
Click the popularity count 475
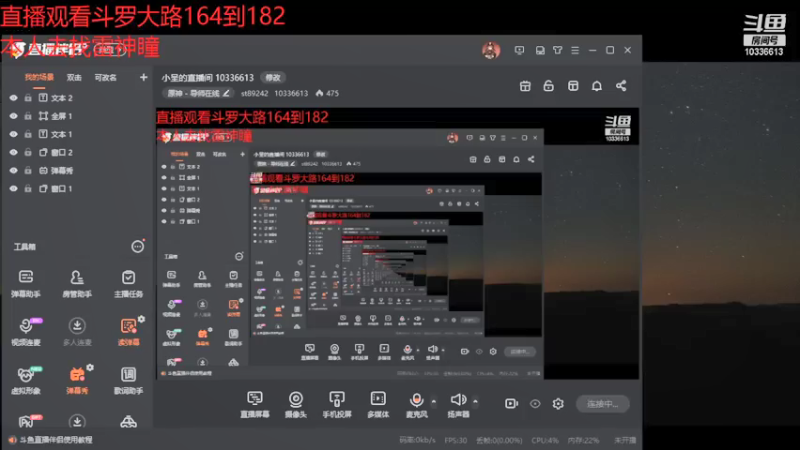tap(327, 93)
